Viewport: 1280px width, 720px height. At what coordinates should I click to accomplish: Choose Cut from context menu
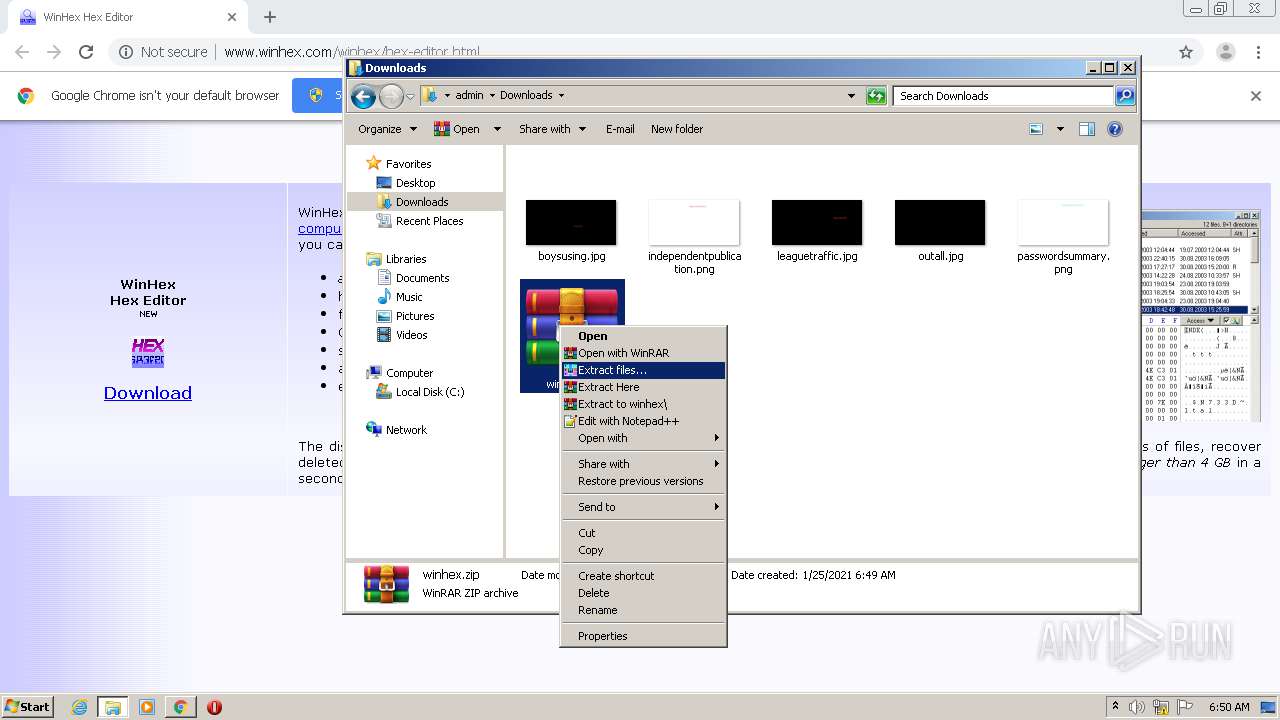click(x=643, y=533)
